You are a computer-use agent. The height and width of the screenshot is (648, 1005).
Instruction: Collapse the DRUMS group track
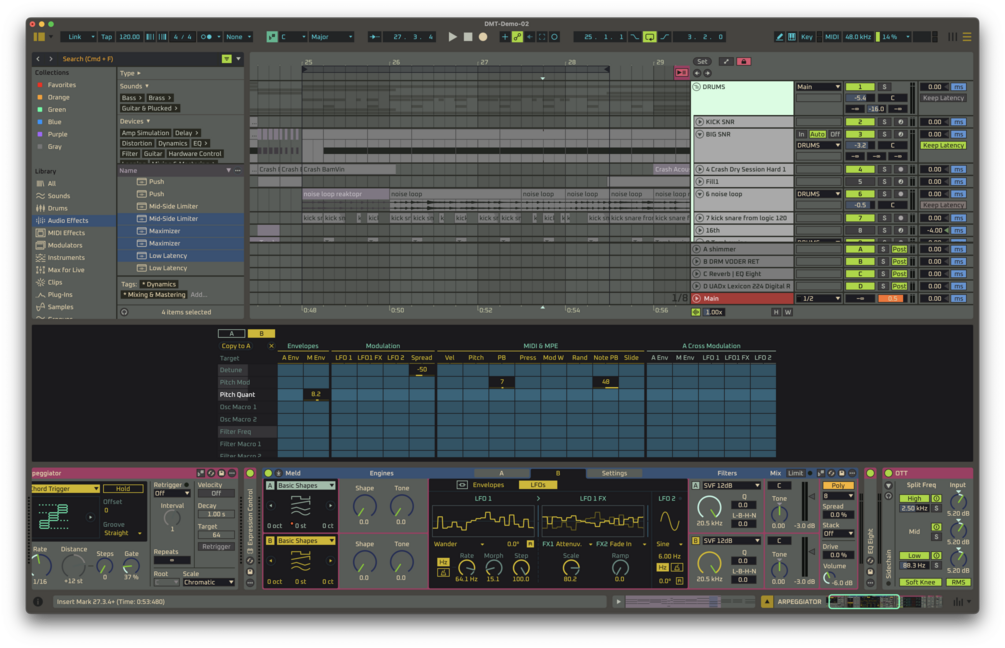(697, 87)
